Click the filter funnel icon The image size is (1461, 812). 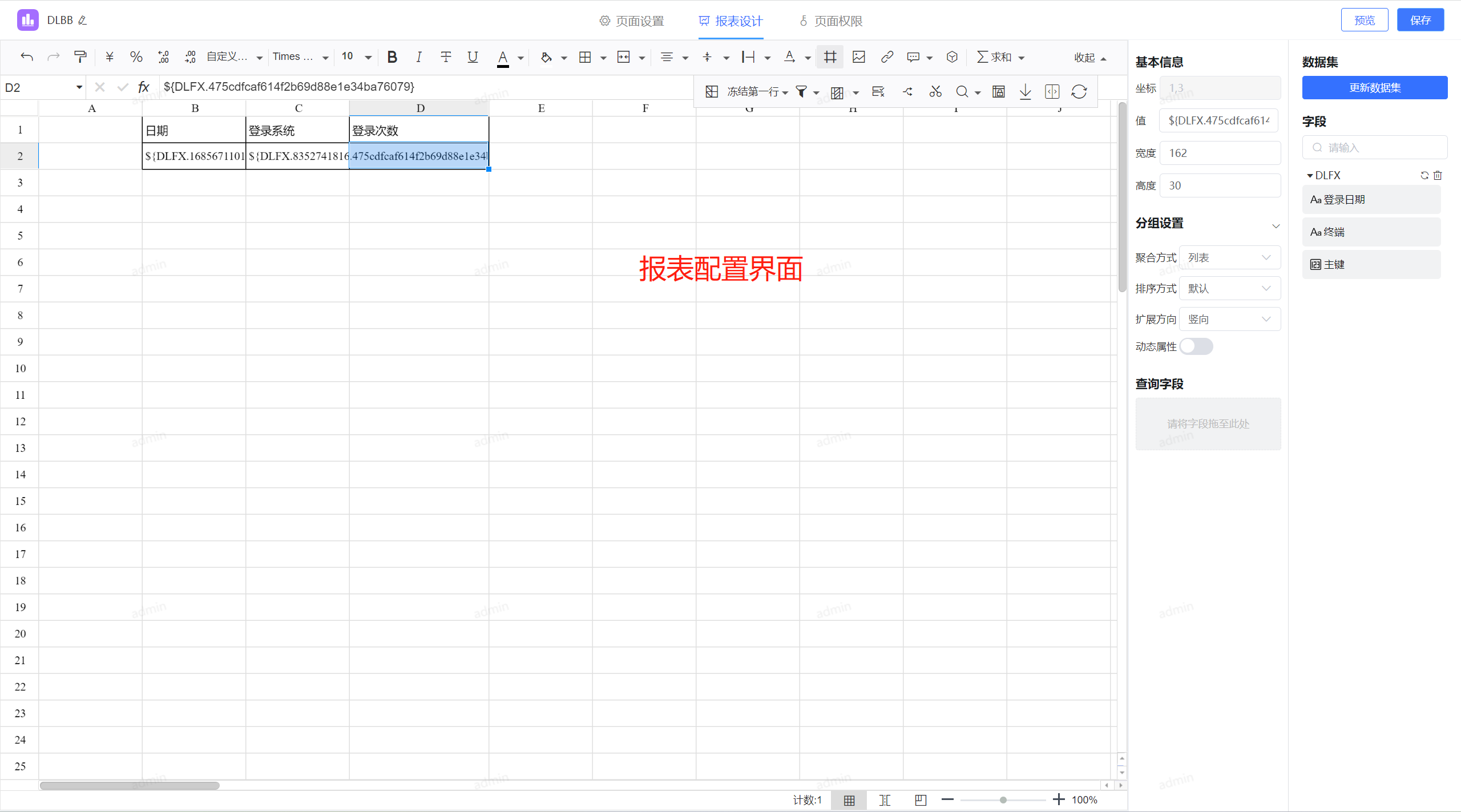tap(801, 92)
